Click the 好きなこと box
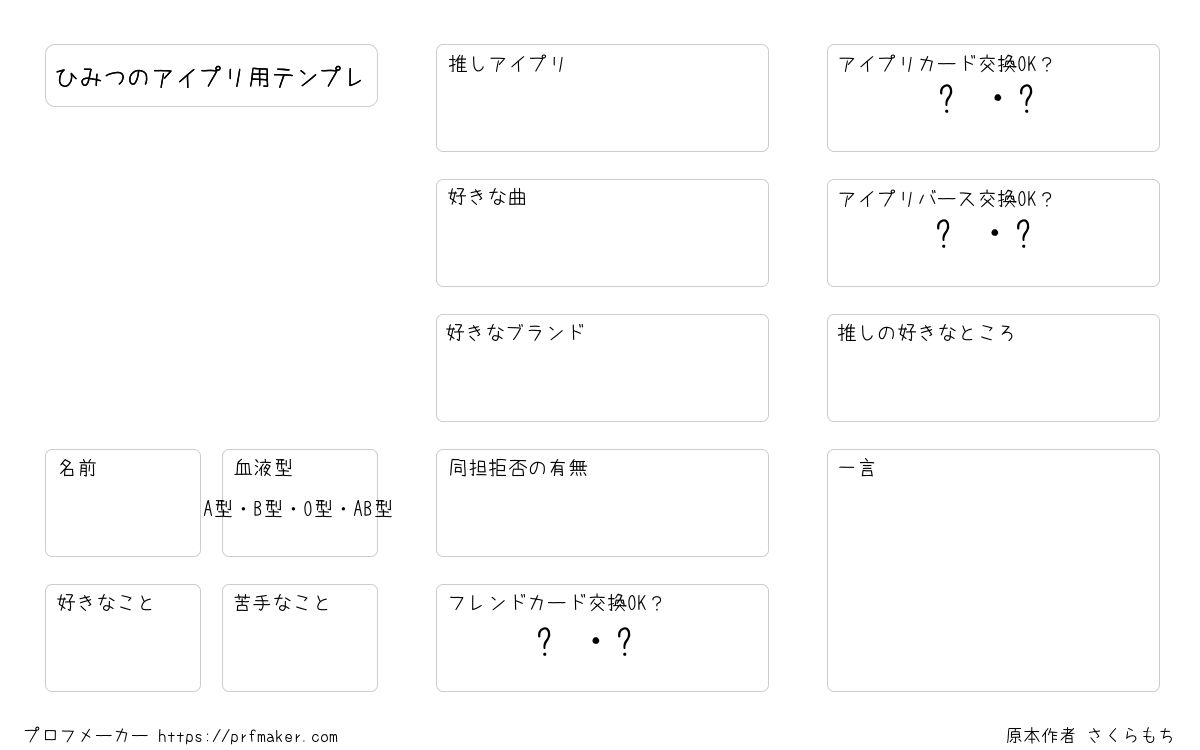 tap(123, 638)
